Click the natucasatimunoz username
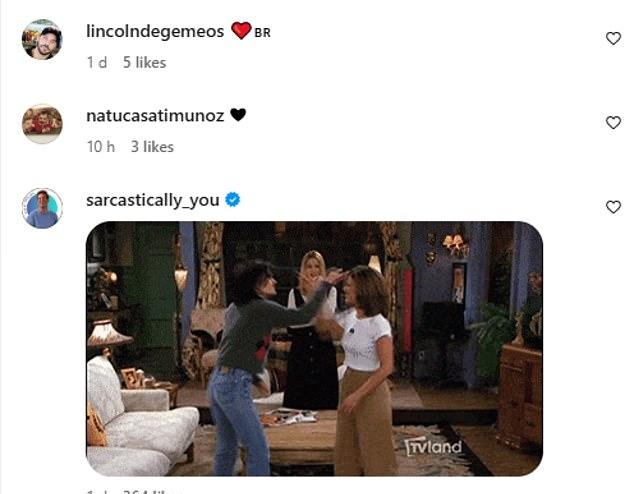The image size is (634, 494). pyautogui.click(x=155, y=116)
